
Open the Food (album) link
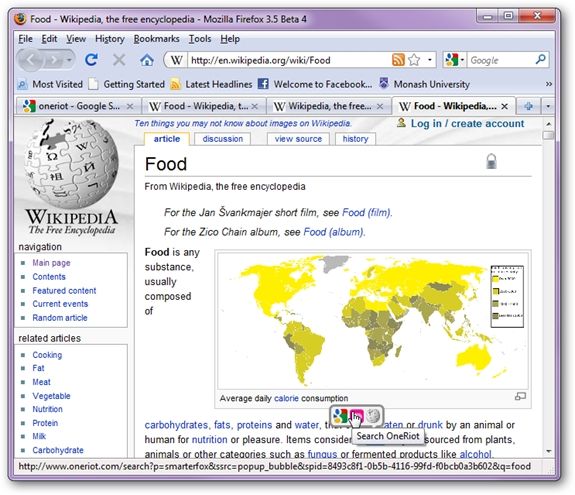[334, 232]
